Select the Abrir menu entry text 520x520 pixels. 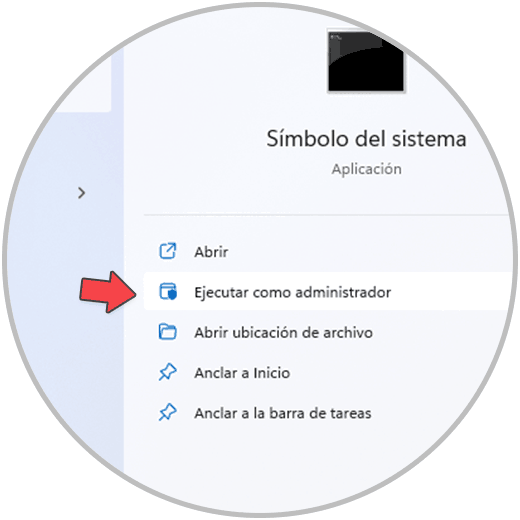point(211,252)
